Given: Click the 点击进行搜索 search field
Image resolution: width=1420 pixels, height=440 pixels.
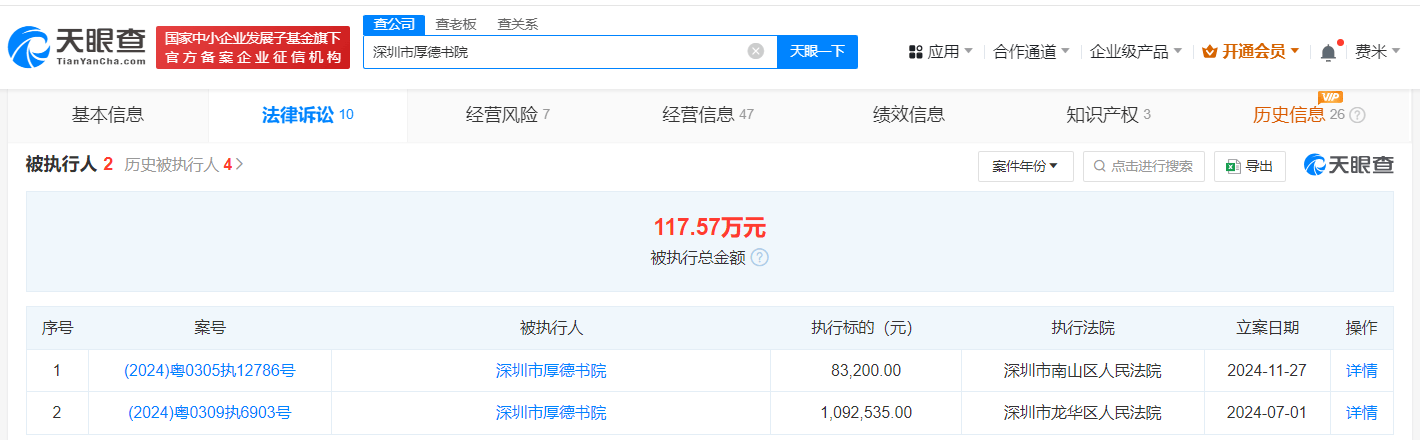Looking at the screenshot, I should point(1143,166).
